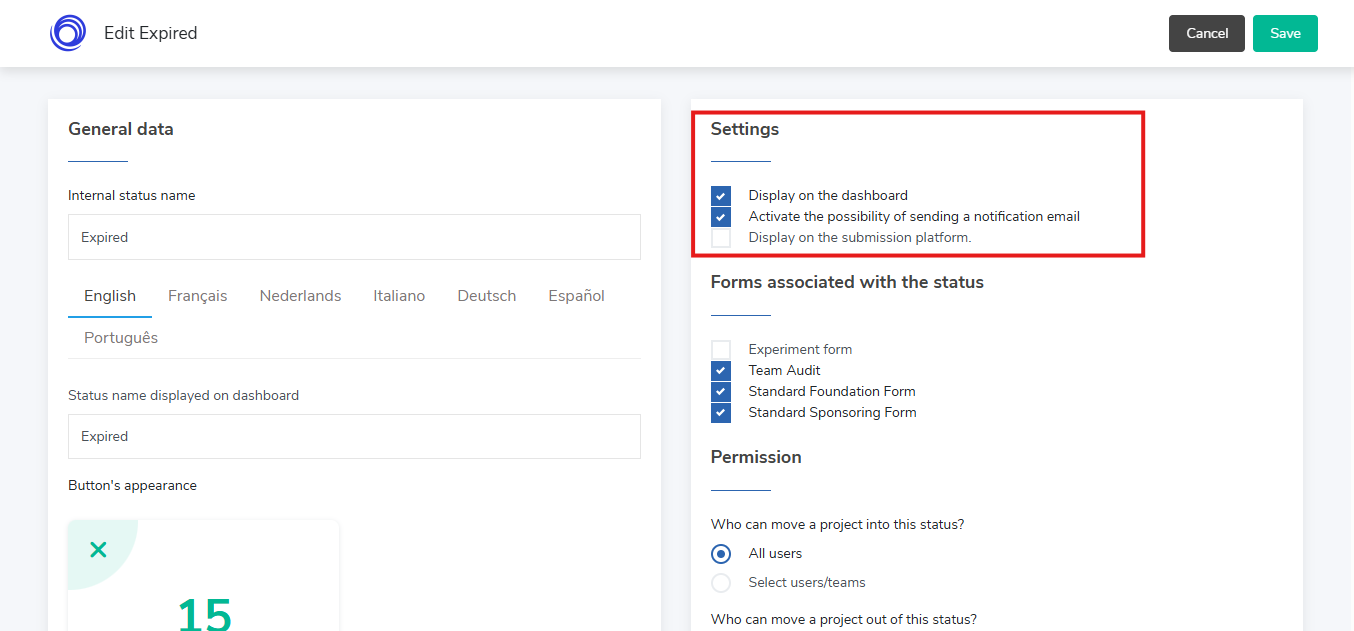The image size is (1354, 631).
Task: Click the Status name displayed on dashboard field
Action: point(354,436)
